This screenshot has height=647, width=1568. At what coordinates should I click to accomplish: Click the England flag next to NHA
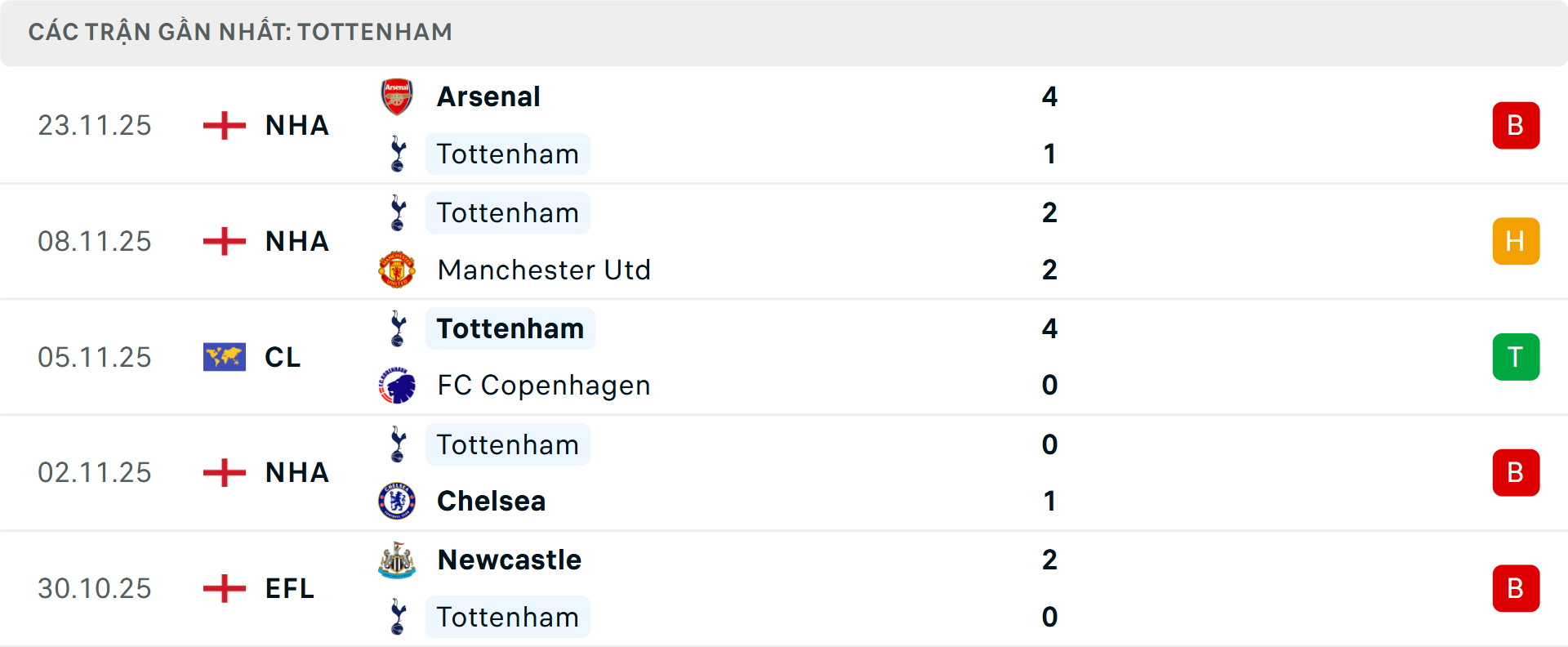(x=224, y=125)
